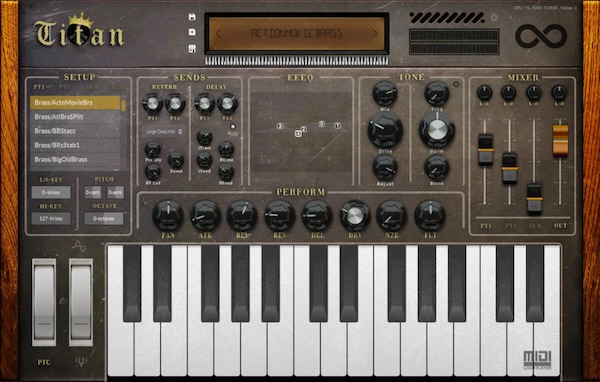The image size is (600, 382).
Task: Click the DEL knob in Perform
Action: (x=317, y=215)
